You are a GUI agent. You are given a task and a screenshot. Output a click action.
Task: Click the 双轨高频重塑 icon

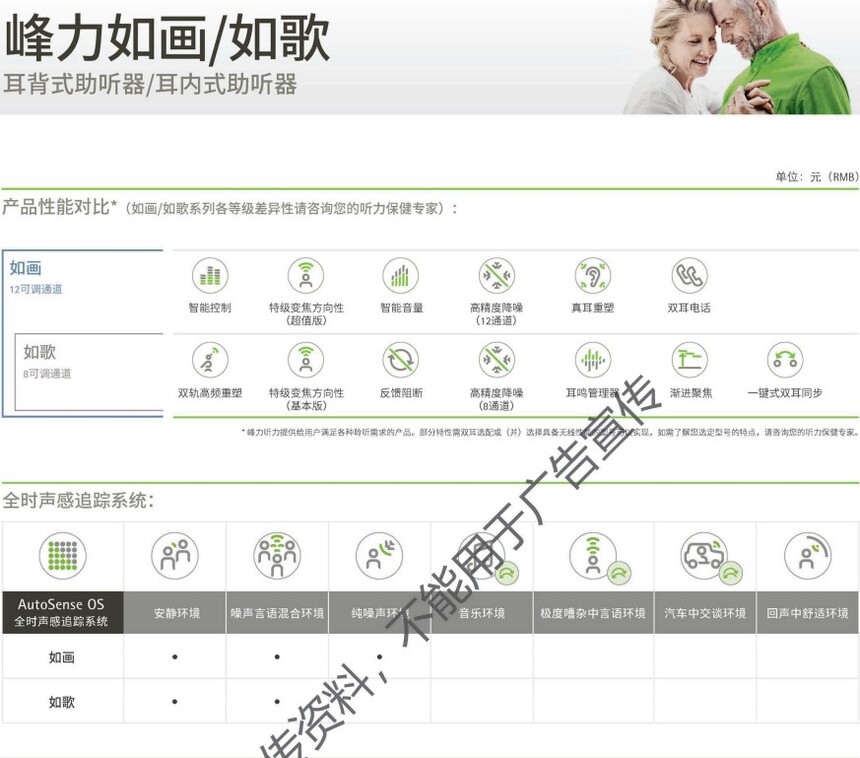click(210, 360)
